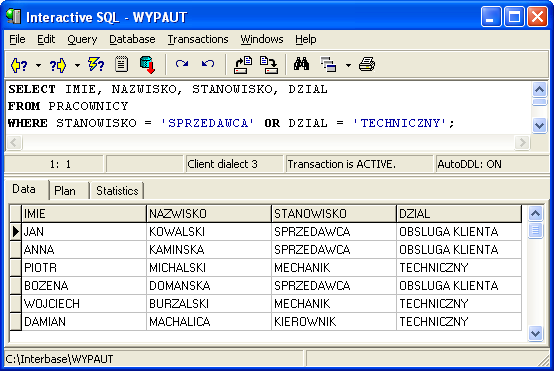Click the DZIAL column header
Screen dimensions: 554x371
tap(459, 214)
